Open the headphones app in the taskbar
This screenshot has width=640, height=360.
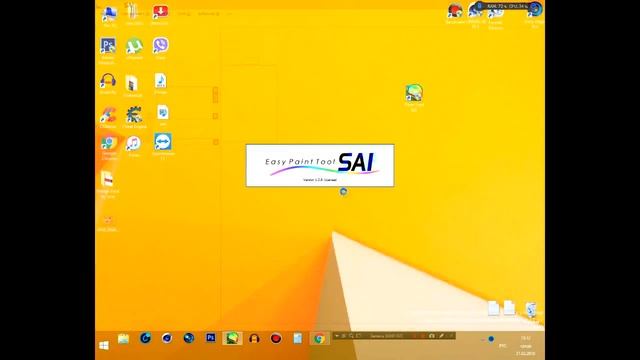(254, 338)
